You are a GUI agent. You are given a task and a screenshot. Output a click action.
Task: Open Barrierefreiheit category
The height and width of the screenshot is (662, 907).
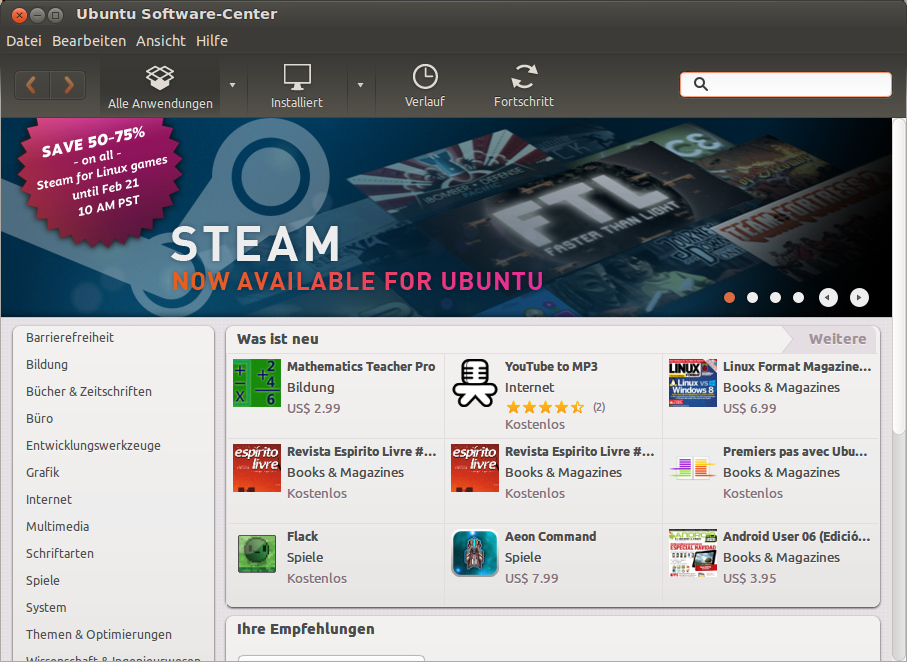70,337
